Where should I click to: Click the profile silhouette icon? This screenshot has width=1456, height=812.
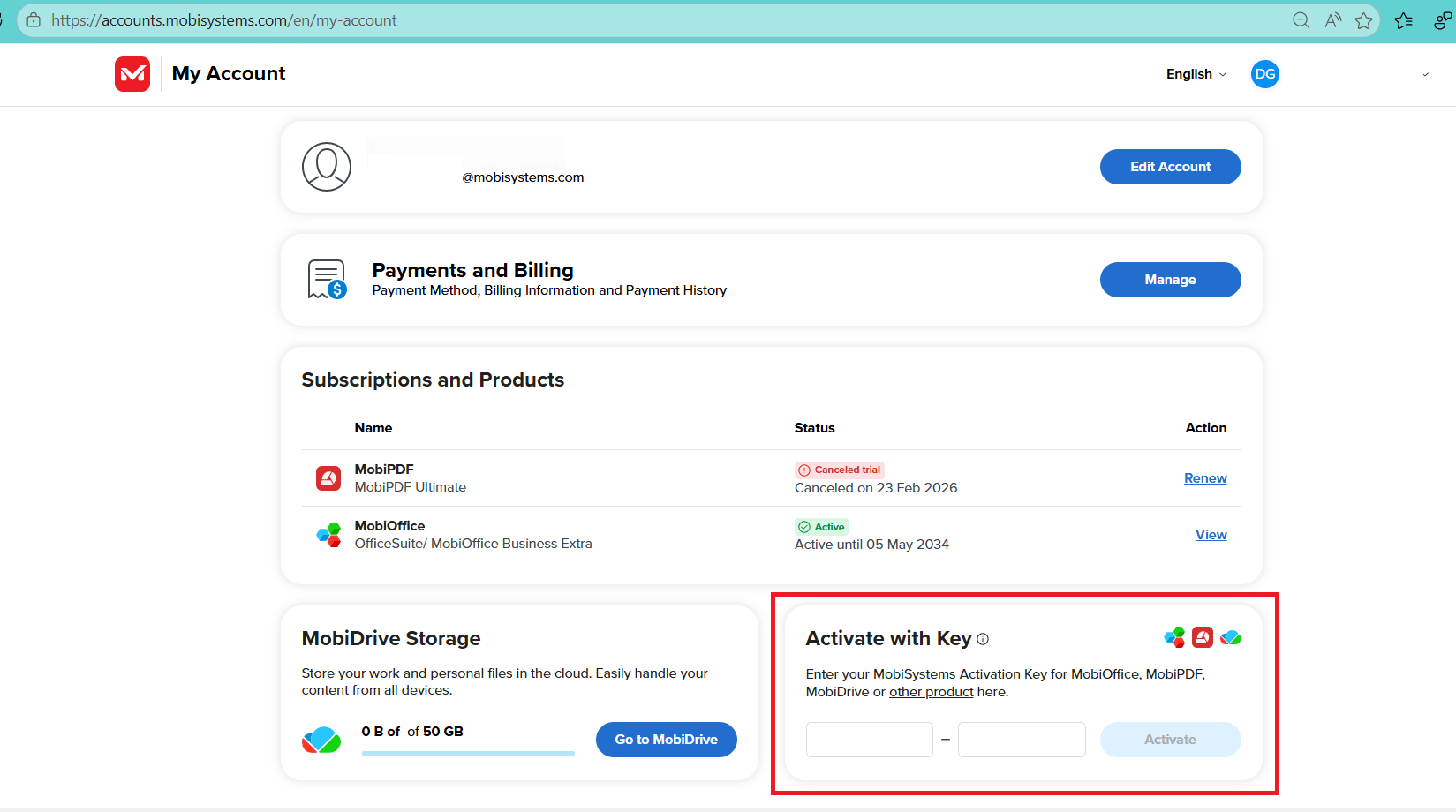(327, 167)
